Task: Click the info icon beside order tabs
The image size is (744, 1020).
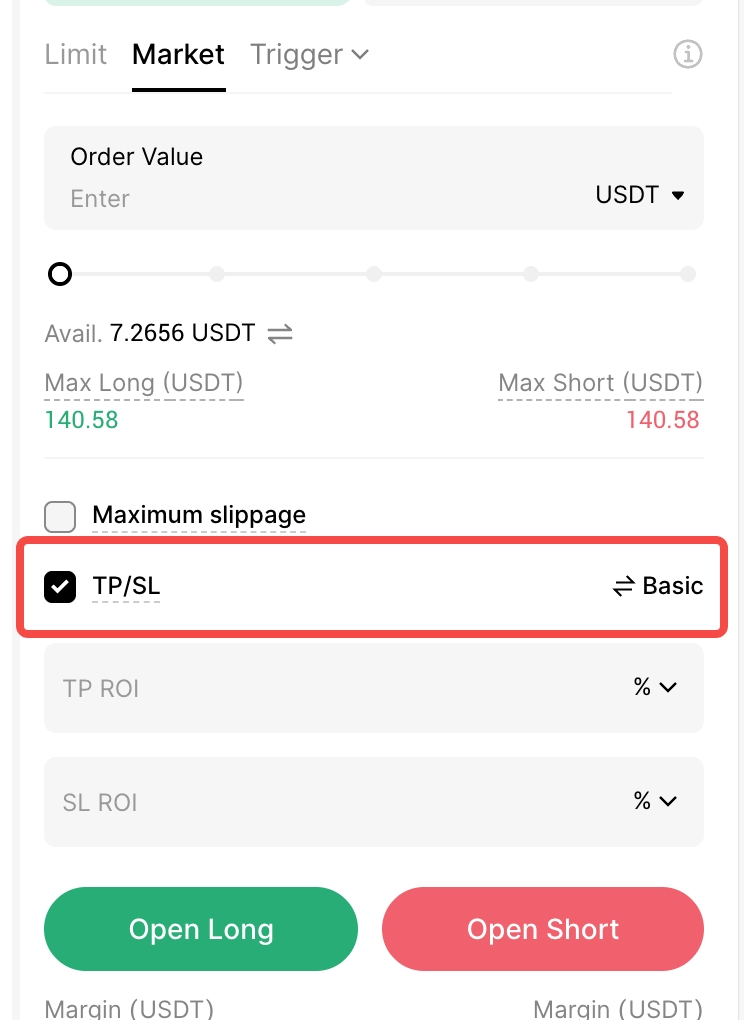Action: click(687, 54)
